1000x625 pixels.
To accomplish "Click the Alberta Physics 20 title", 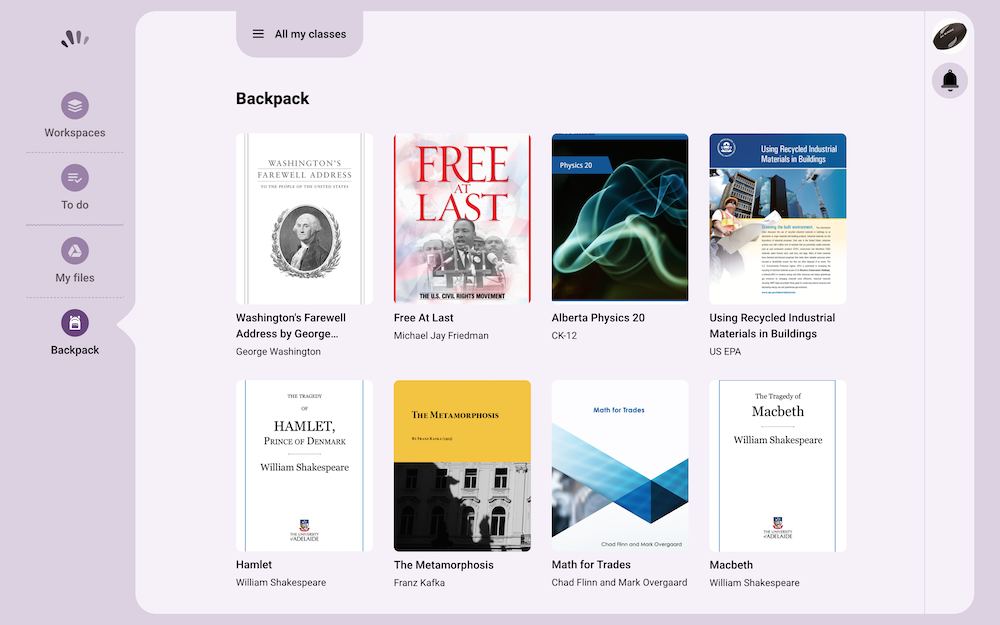I will [598, 318].
